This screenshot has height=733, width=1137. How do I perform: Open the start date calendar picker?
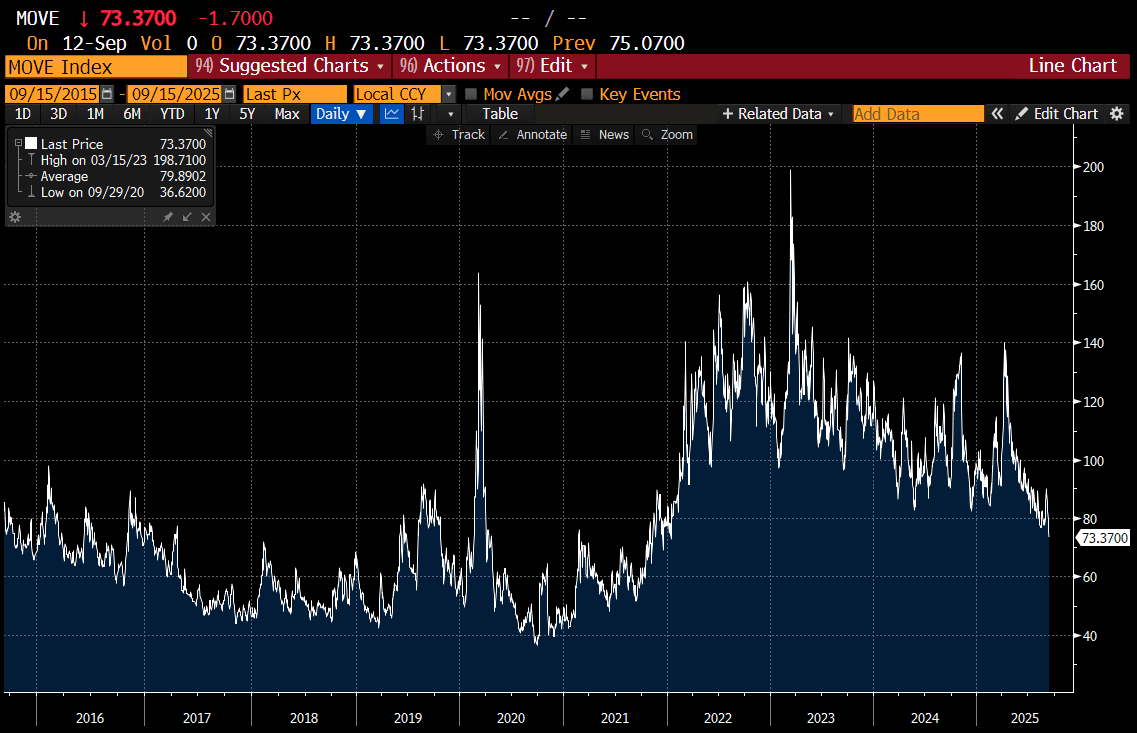[107, 94]
